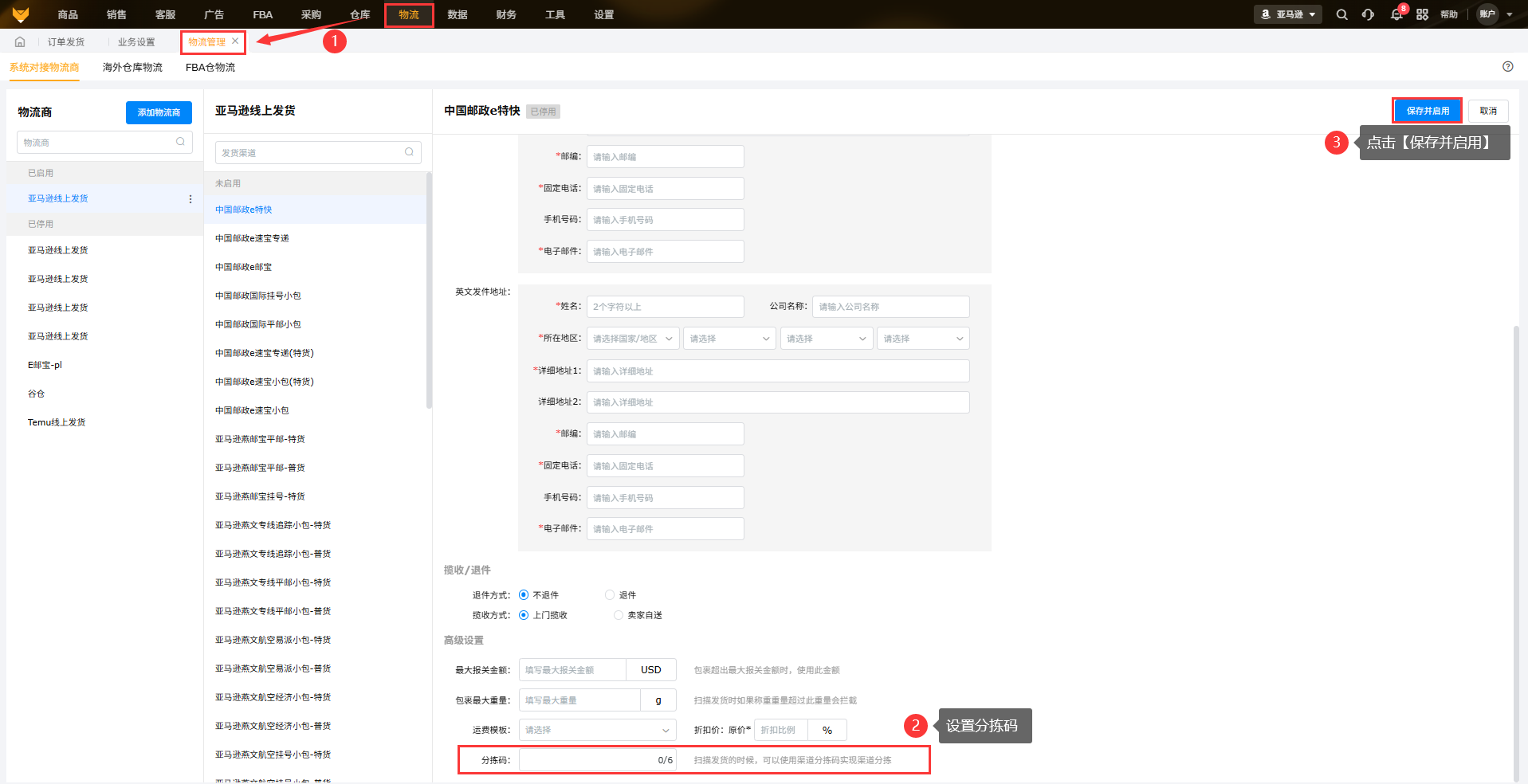
Task: Open the 物流 menu
Action: point(409,14)
